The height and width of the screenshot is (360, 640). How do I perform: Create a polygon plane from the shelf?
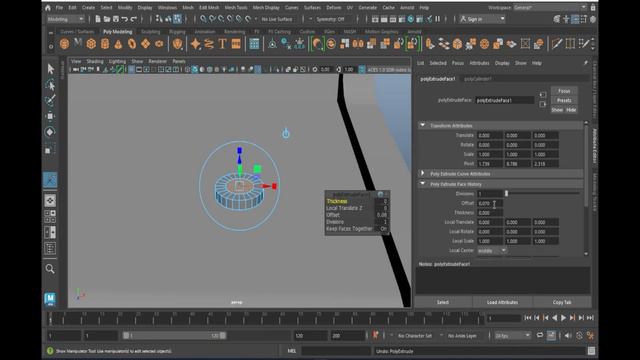click(x=146, y=44)
